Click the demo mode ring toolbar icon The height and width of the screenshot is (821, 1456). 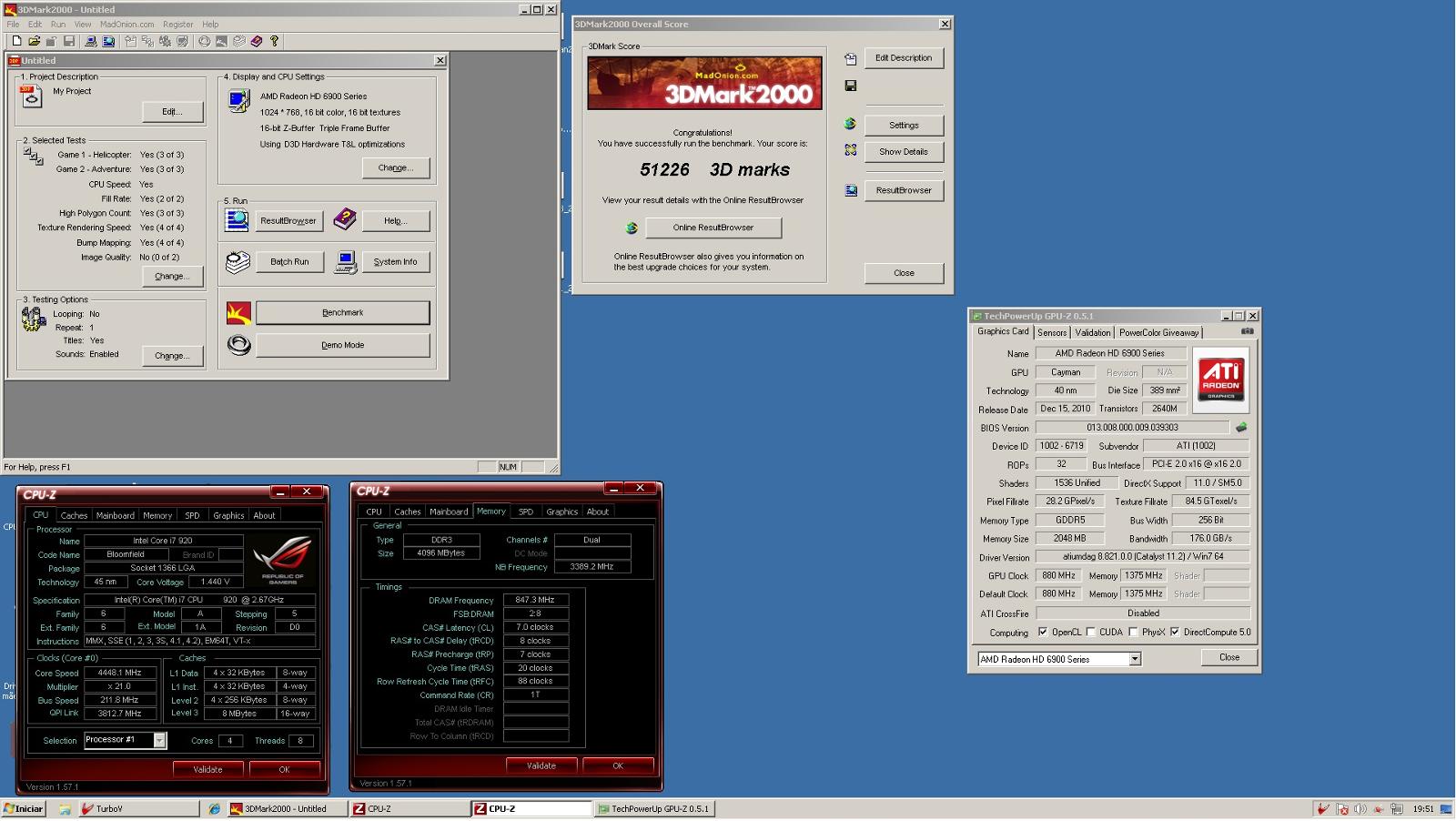204,41
